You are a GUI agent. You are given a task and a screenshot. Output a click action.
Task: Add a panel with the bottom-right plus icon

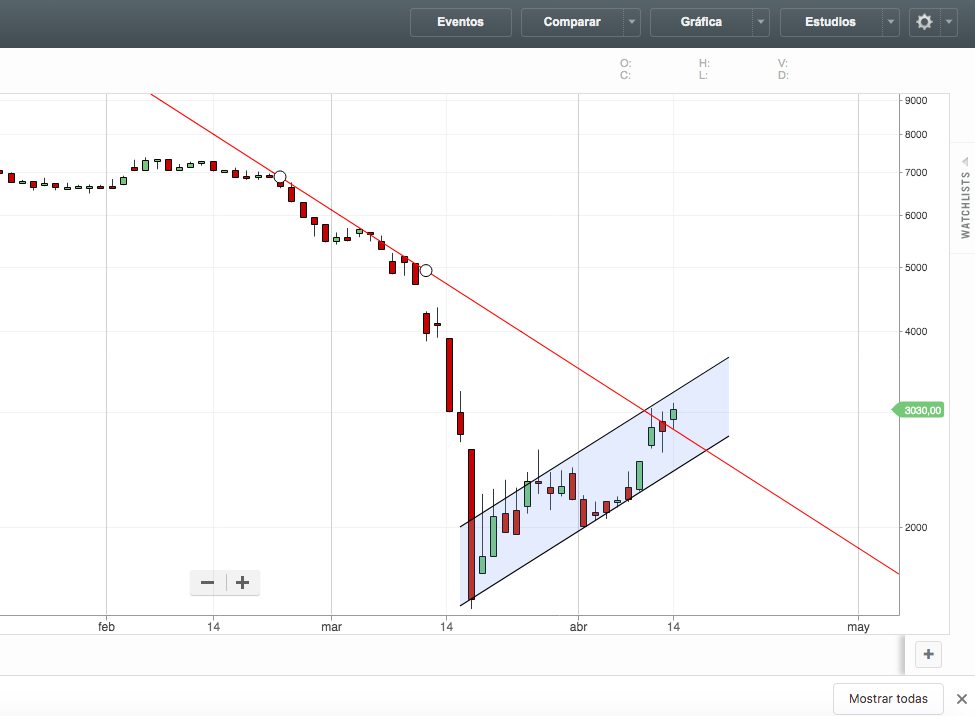tap(928, 654)
